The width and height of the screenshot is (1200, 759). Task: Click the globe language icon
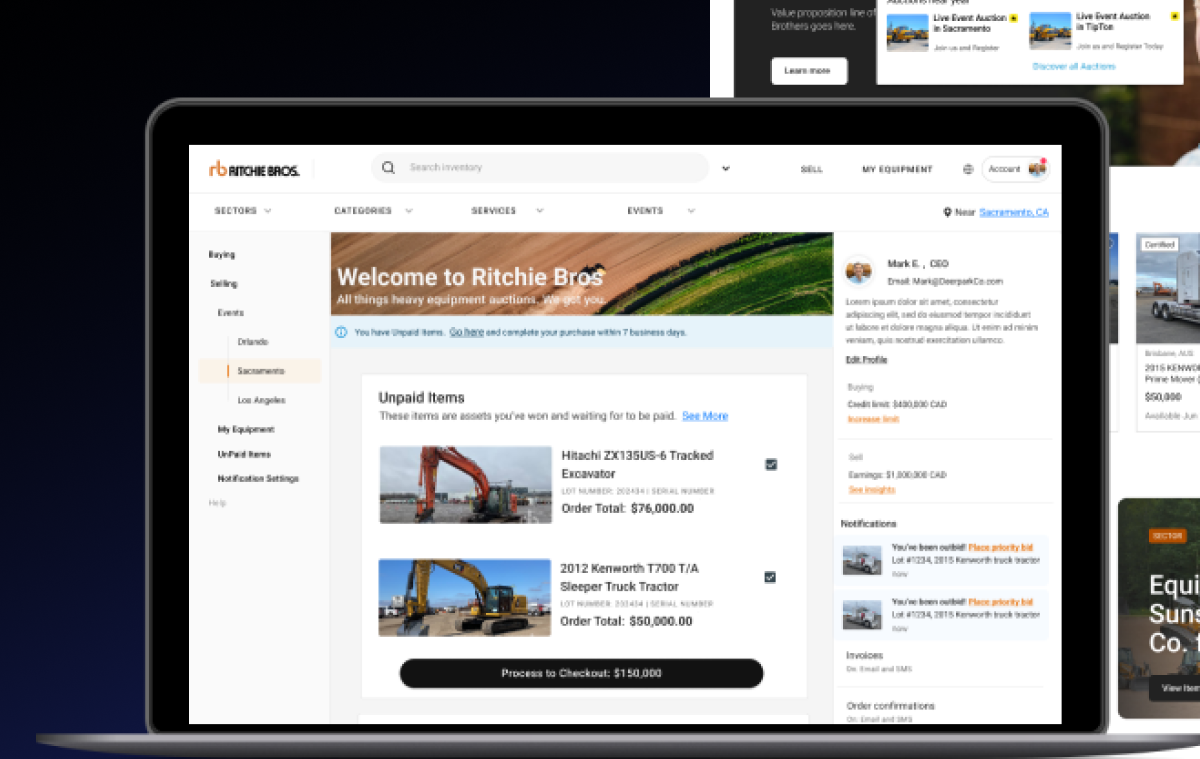(x=968, y=170)
